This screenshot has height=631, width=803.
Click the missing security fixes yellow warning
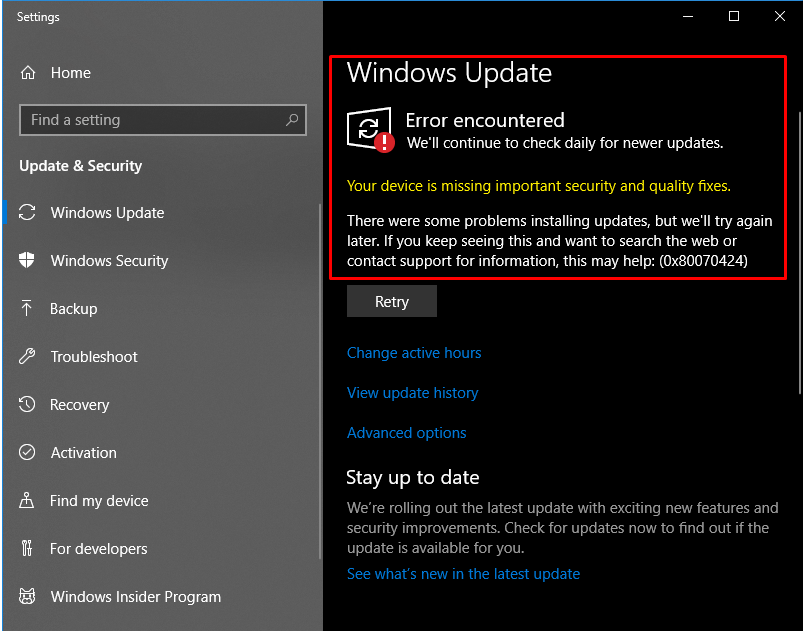coord(539,185)
